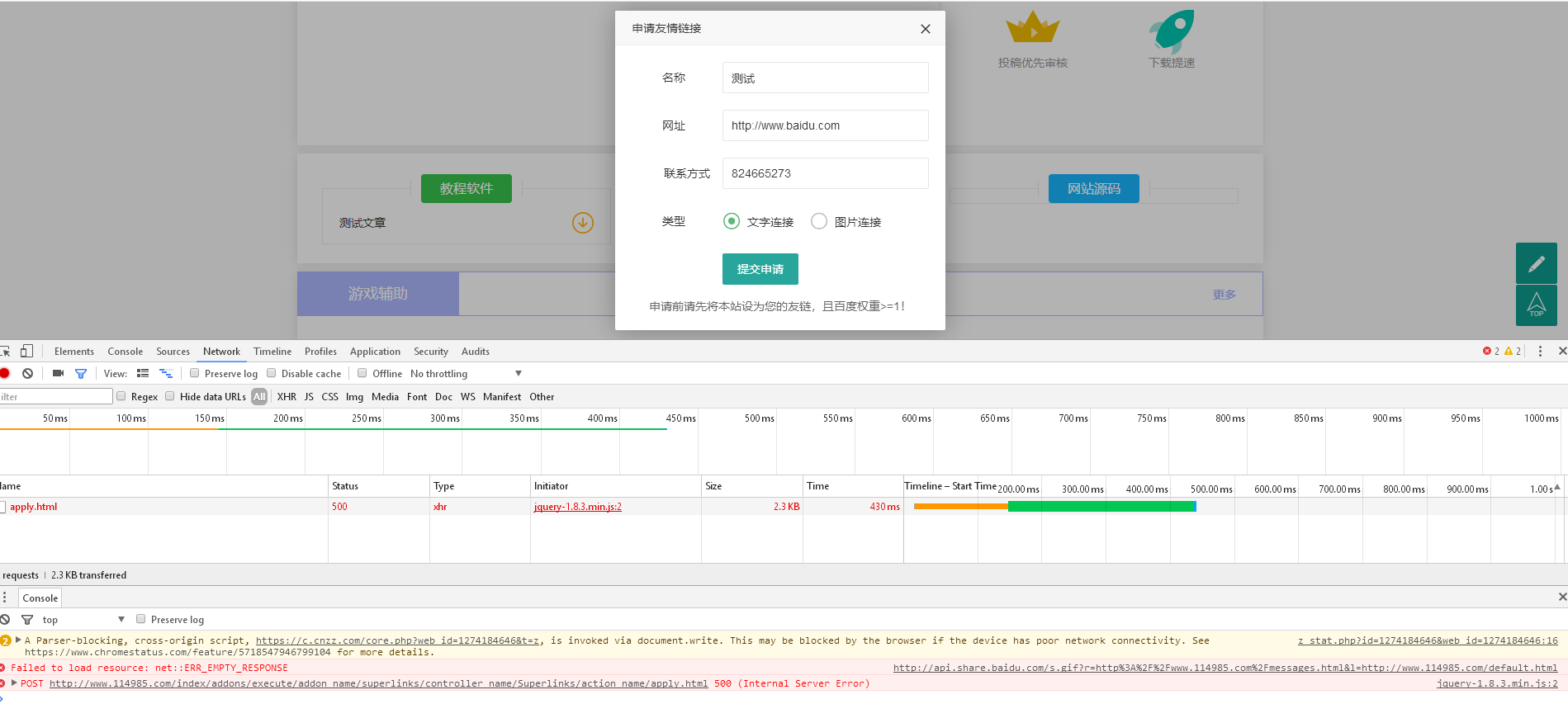
Task: Filter network requests by XHR
Action: [x=287, y=397]
